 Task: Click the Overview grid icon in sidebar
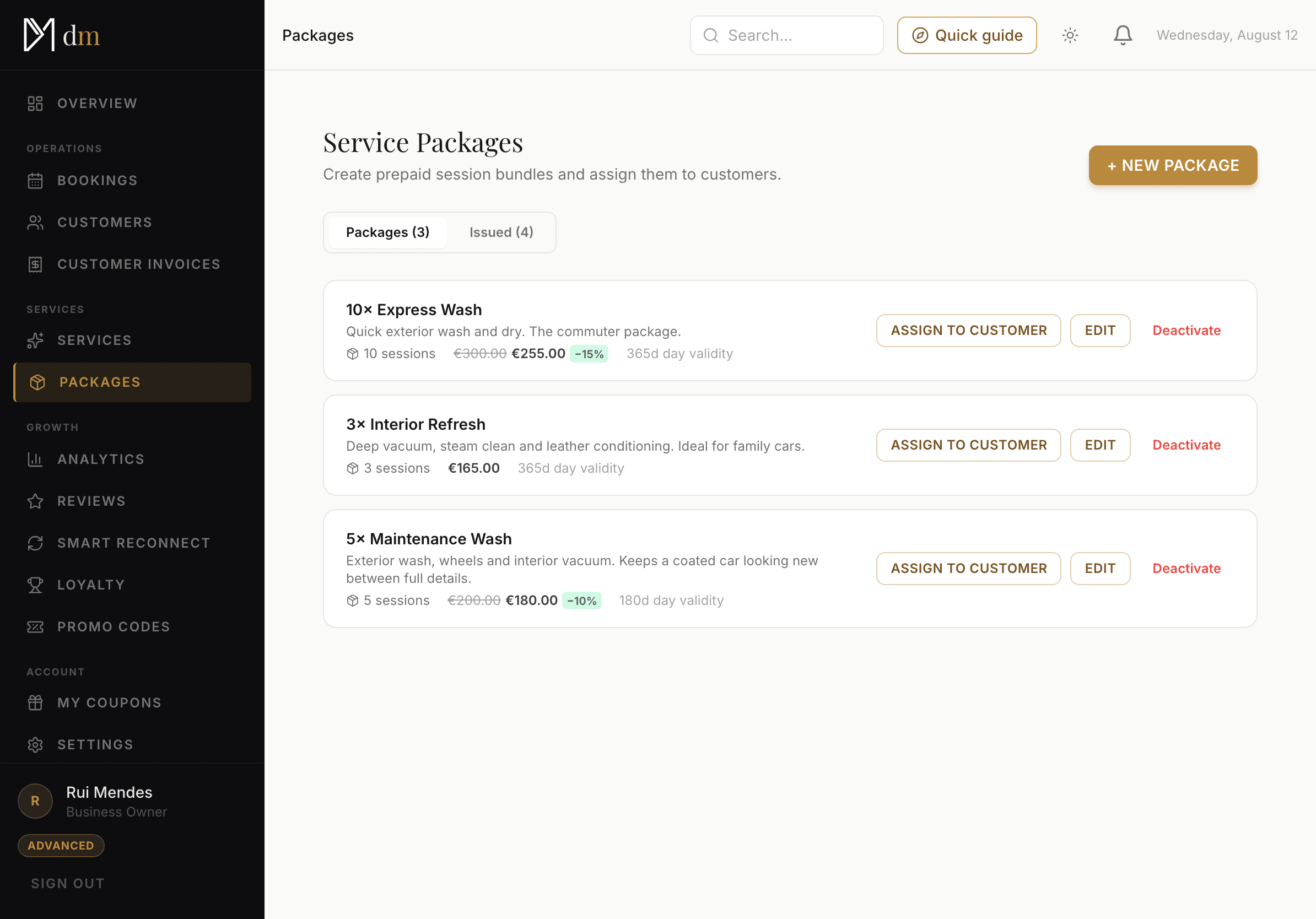35,104
